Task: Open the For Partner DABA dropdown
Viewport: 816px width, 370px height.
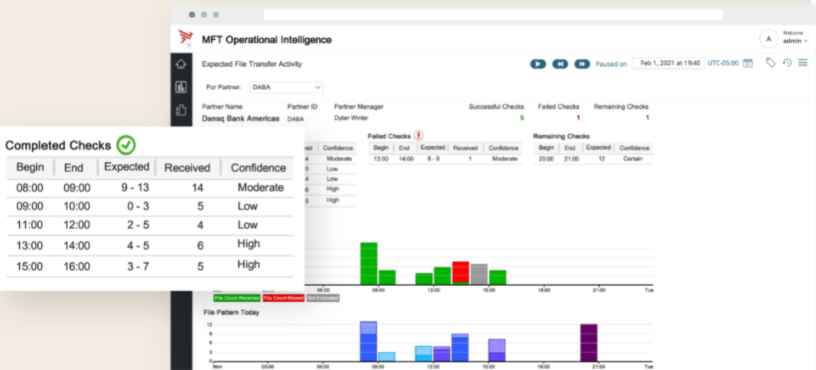Action: pyautogui.click(x=286, y=87)
